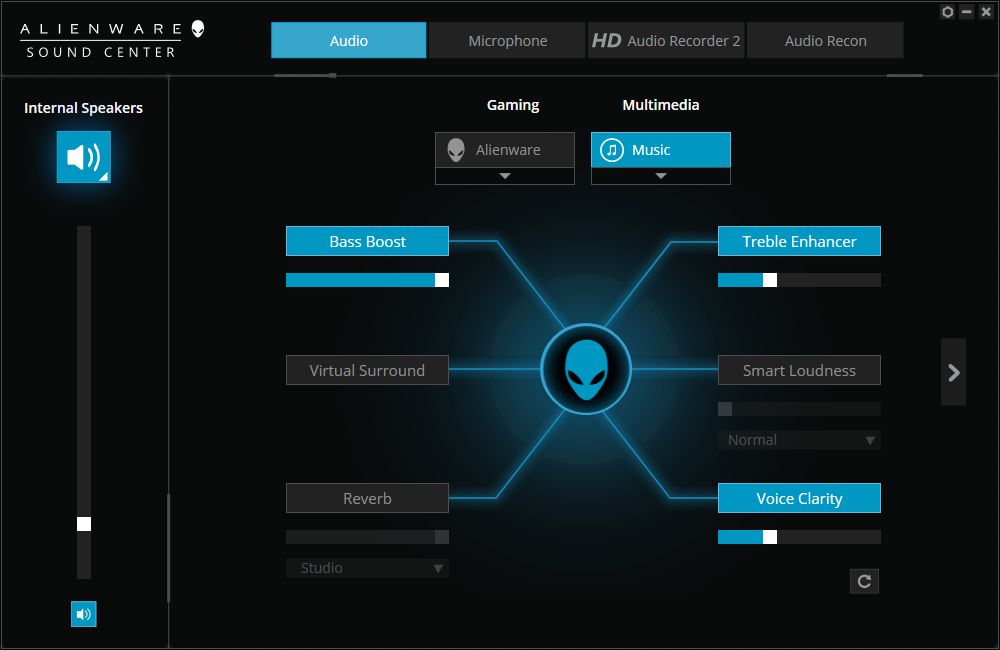Click the Smart Loudness level slider
Screen dimensions: 1000x650
click(x=799, y=409)
